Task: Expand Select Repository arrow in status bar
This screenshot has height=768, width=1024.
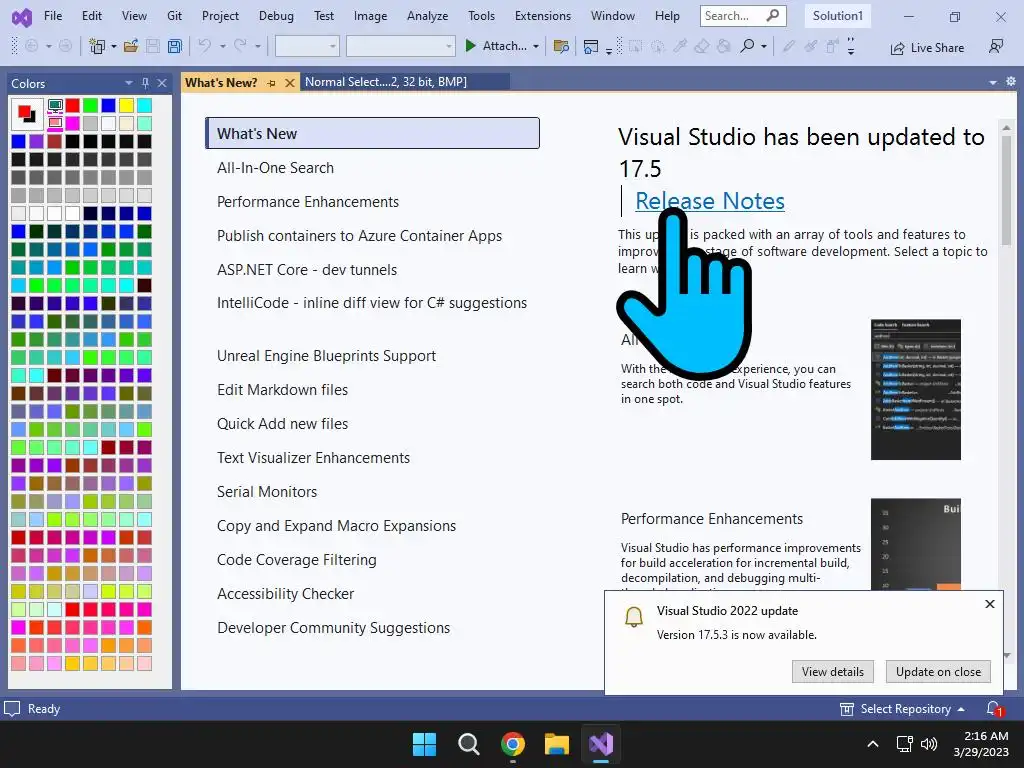Action: 961,709
